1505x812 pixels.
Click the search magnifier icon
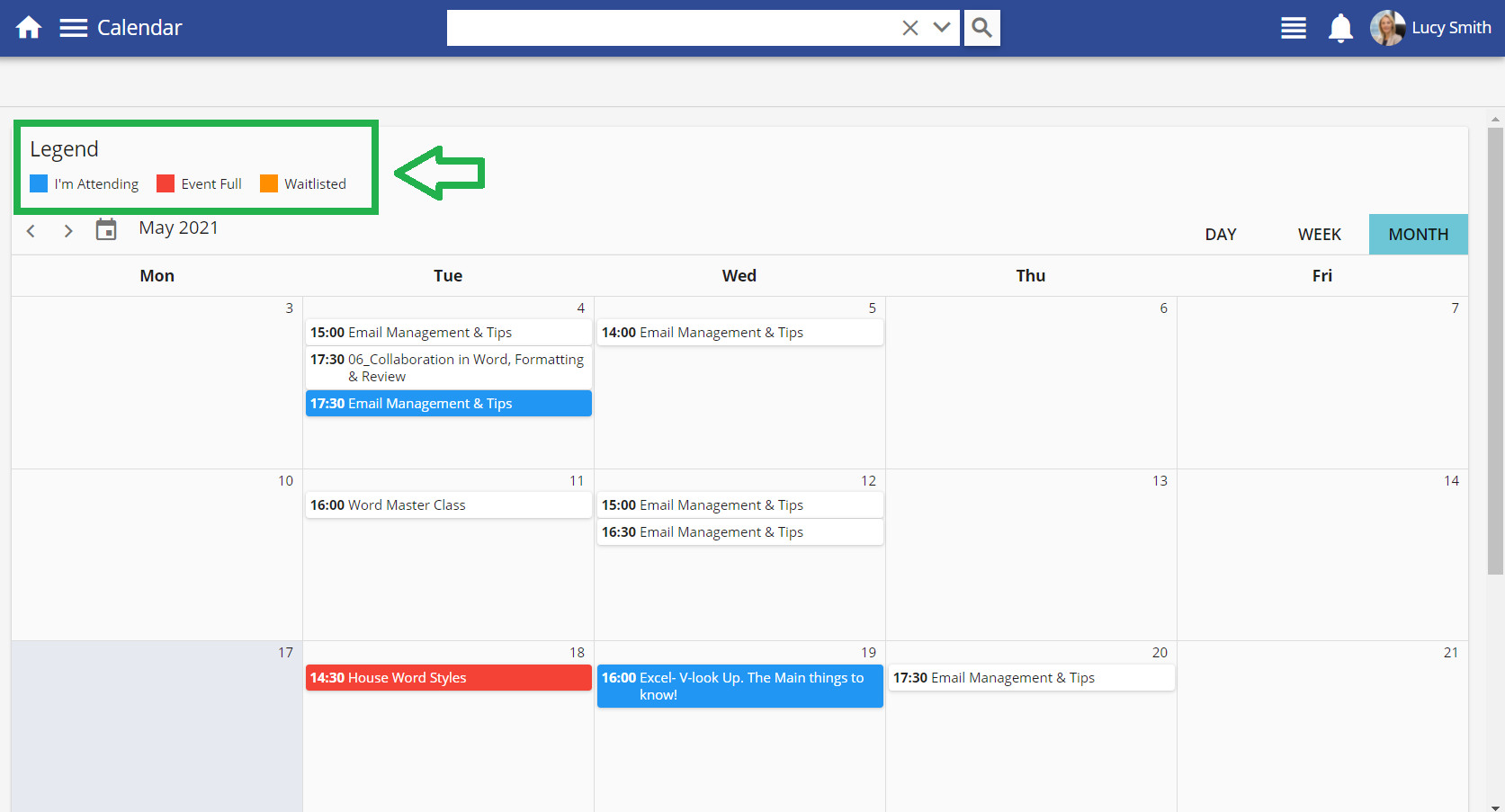pos(981,27)
